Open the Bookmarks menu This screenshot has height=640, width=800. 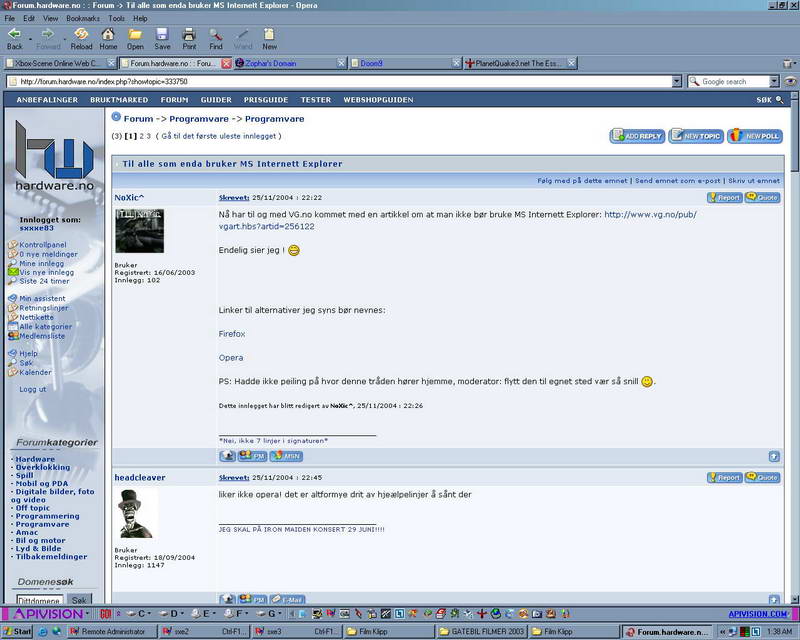[x=83, y=18]
